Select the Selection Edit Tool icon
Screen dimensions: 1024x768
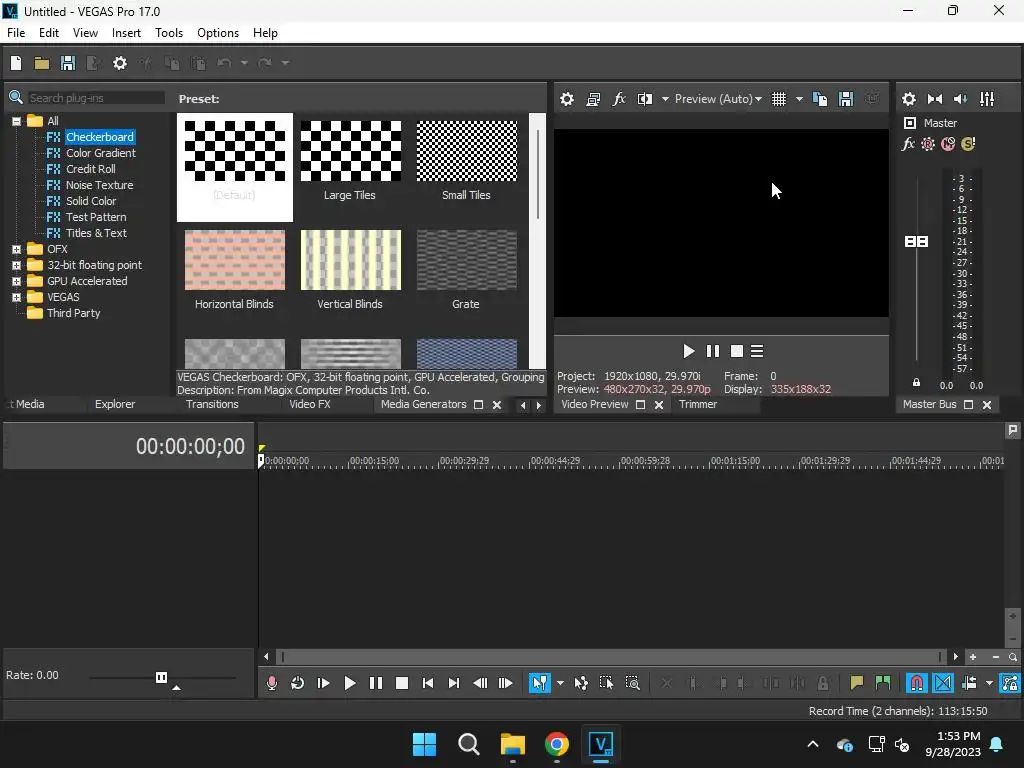[607, 683]
